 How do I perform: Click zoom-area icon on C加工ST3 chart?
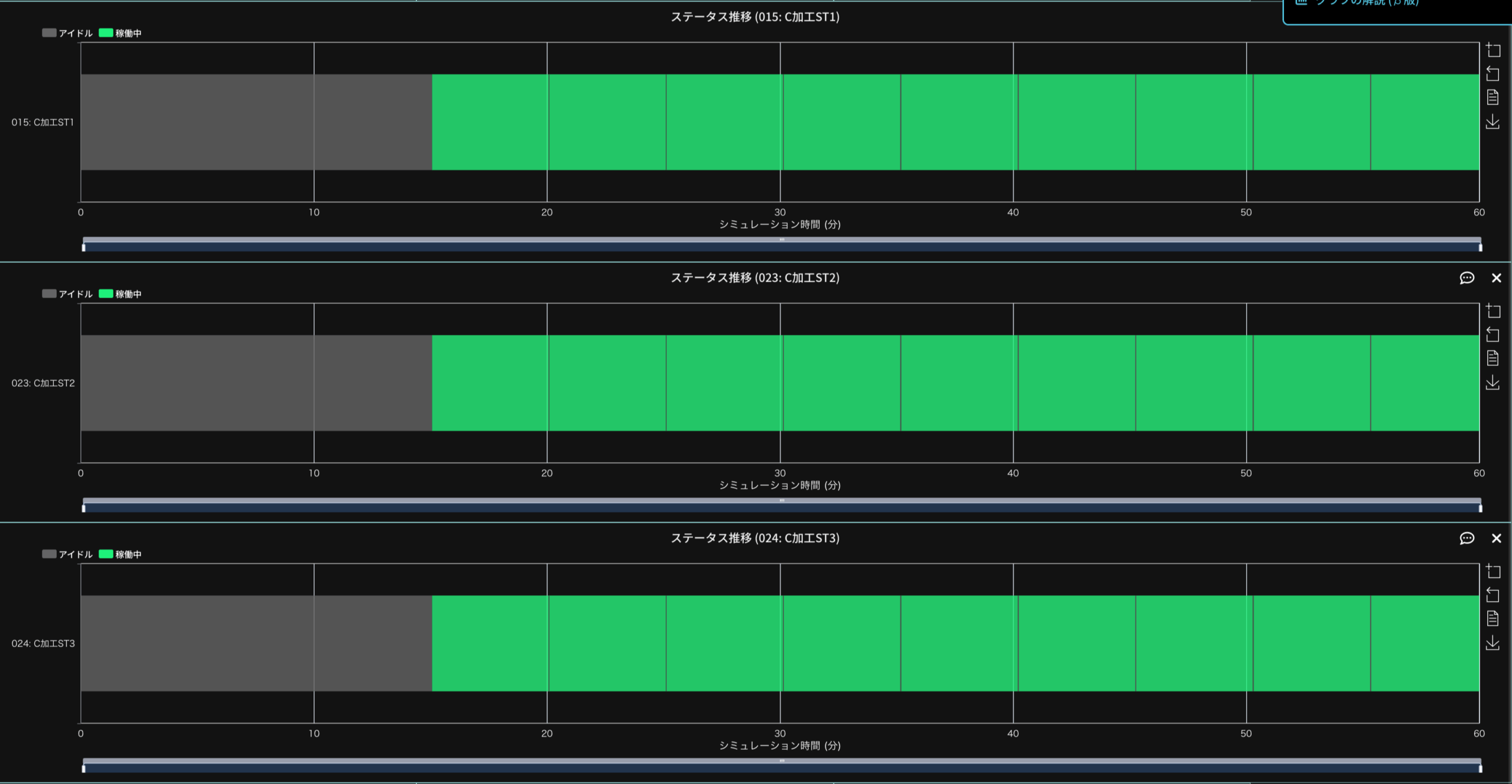[x=1493, y=571]
